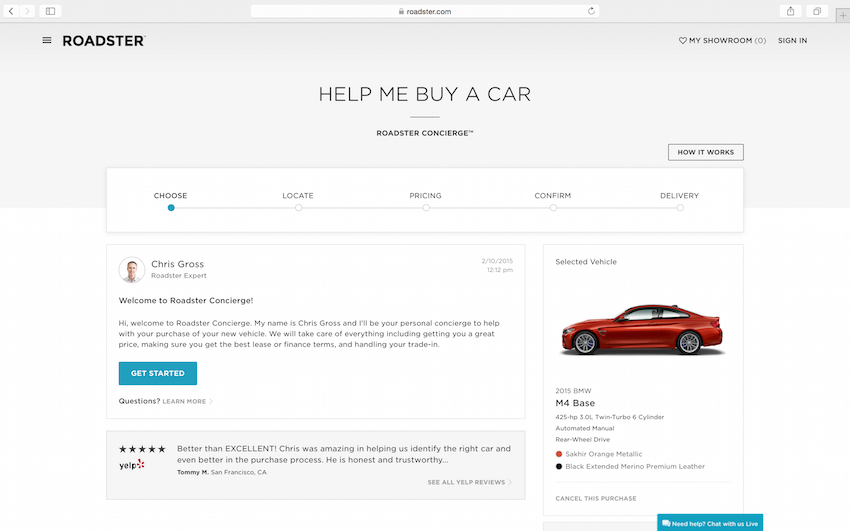This screenshot has height=531, width=850.
Task: Toggle the Safari sidebar button
Action: [x=50, y=11]
